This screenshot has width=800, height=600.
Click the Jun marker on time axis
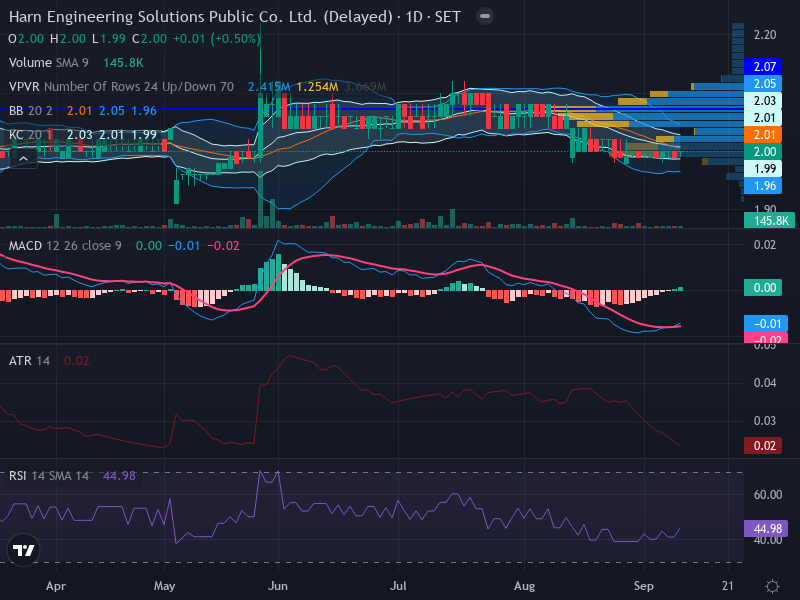tap(278, 586)
